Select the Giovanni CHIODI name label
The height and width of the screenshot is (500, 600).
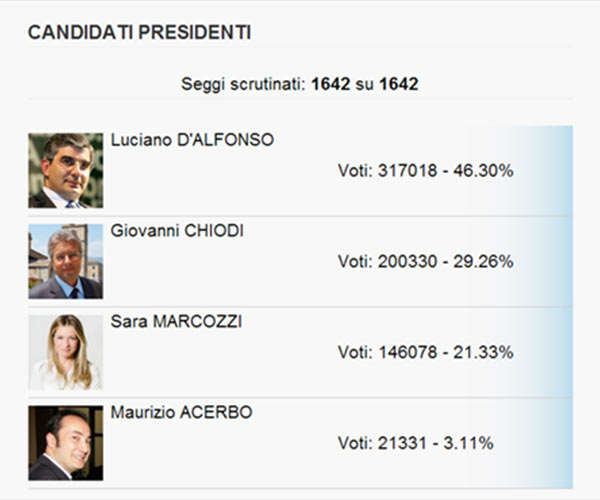[177, 231]
